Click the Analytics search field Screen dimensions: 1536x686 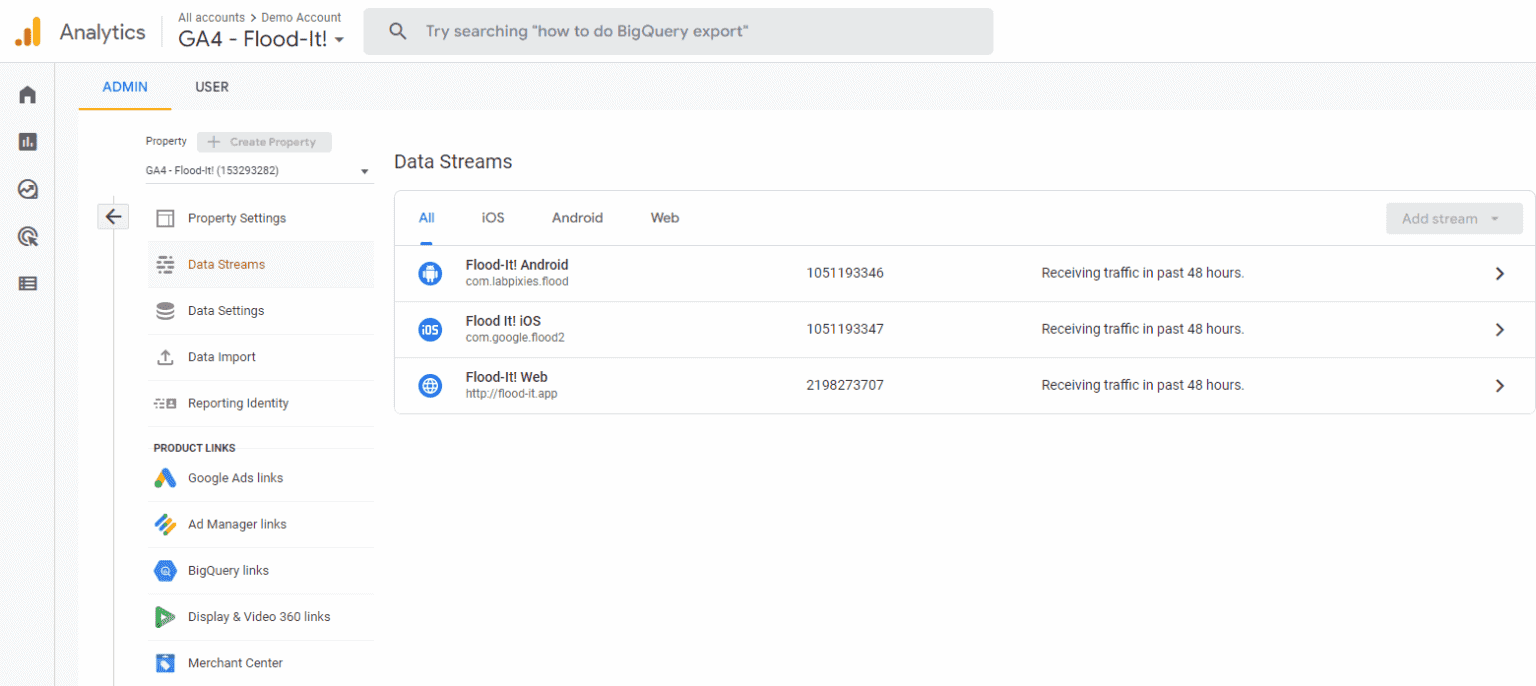pos(678,32)
